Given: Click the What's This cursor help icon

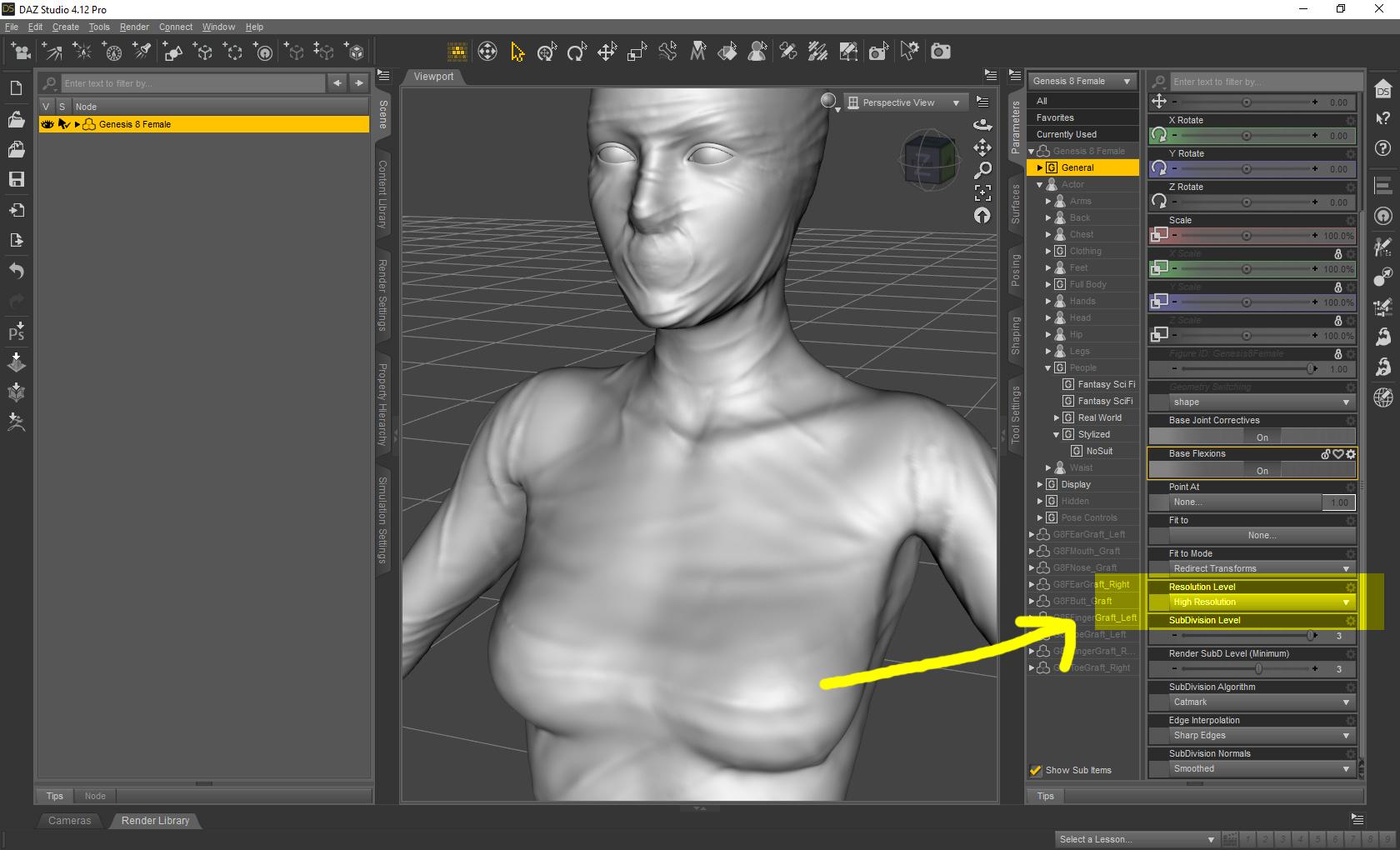Looking at the screenshot, I should (x=1383, y=118).
